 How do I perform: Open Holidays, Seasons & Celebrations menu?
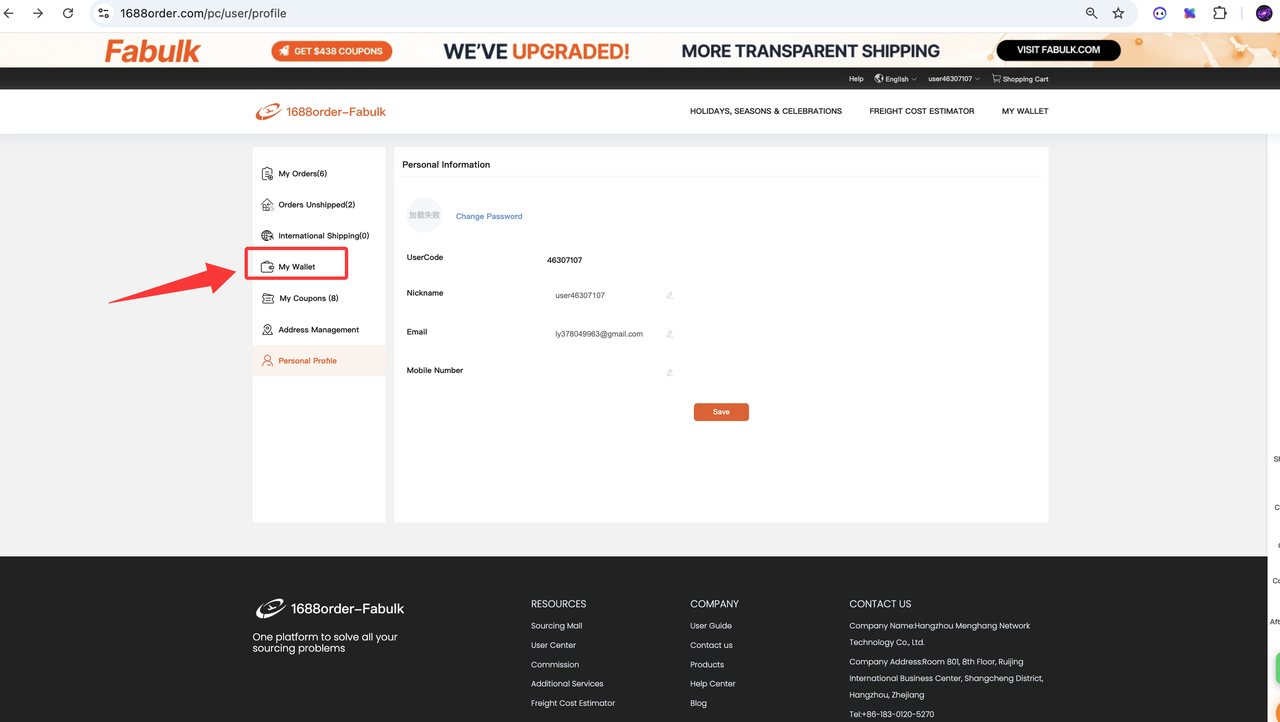[766, 111]
